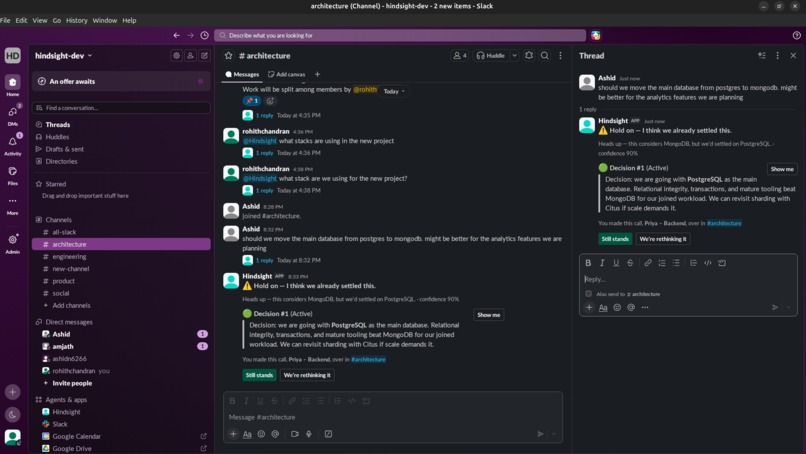Mention someone in thread reply
The width and height of the screenshot is (806, 454).
click(x=631, y=307)
